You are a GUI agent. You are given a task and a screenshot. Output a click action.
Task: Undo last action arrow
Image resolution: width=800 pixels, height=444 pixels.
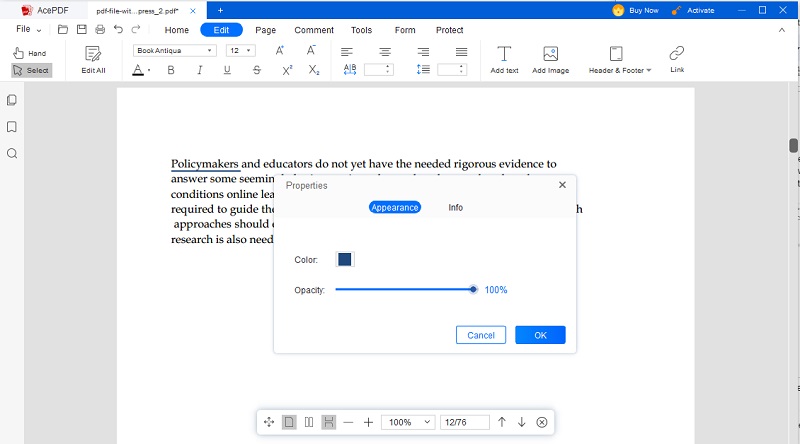click(118, 30)
